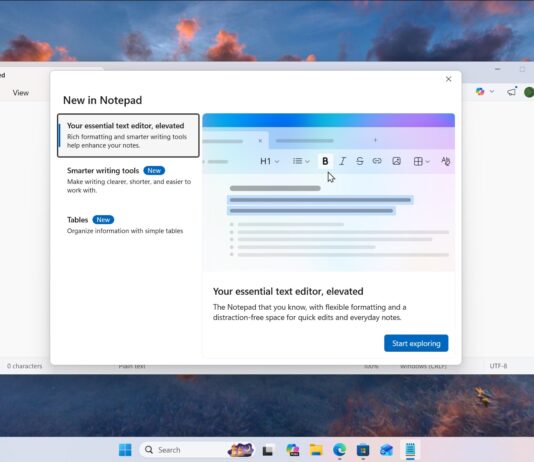Open the Outlook app from taskbar

(x=387, y=450)
